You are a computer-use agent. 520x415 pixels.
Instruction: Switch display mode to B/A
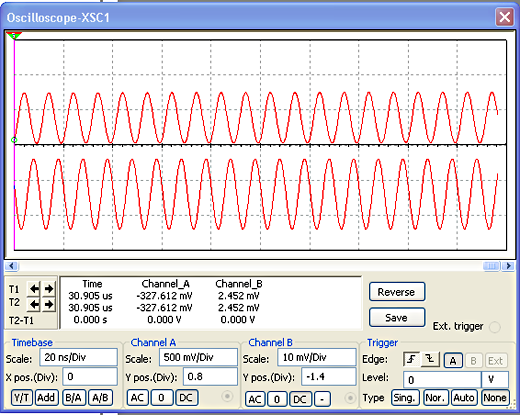[74, 398]
